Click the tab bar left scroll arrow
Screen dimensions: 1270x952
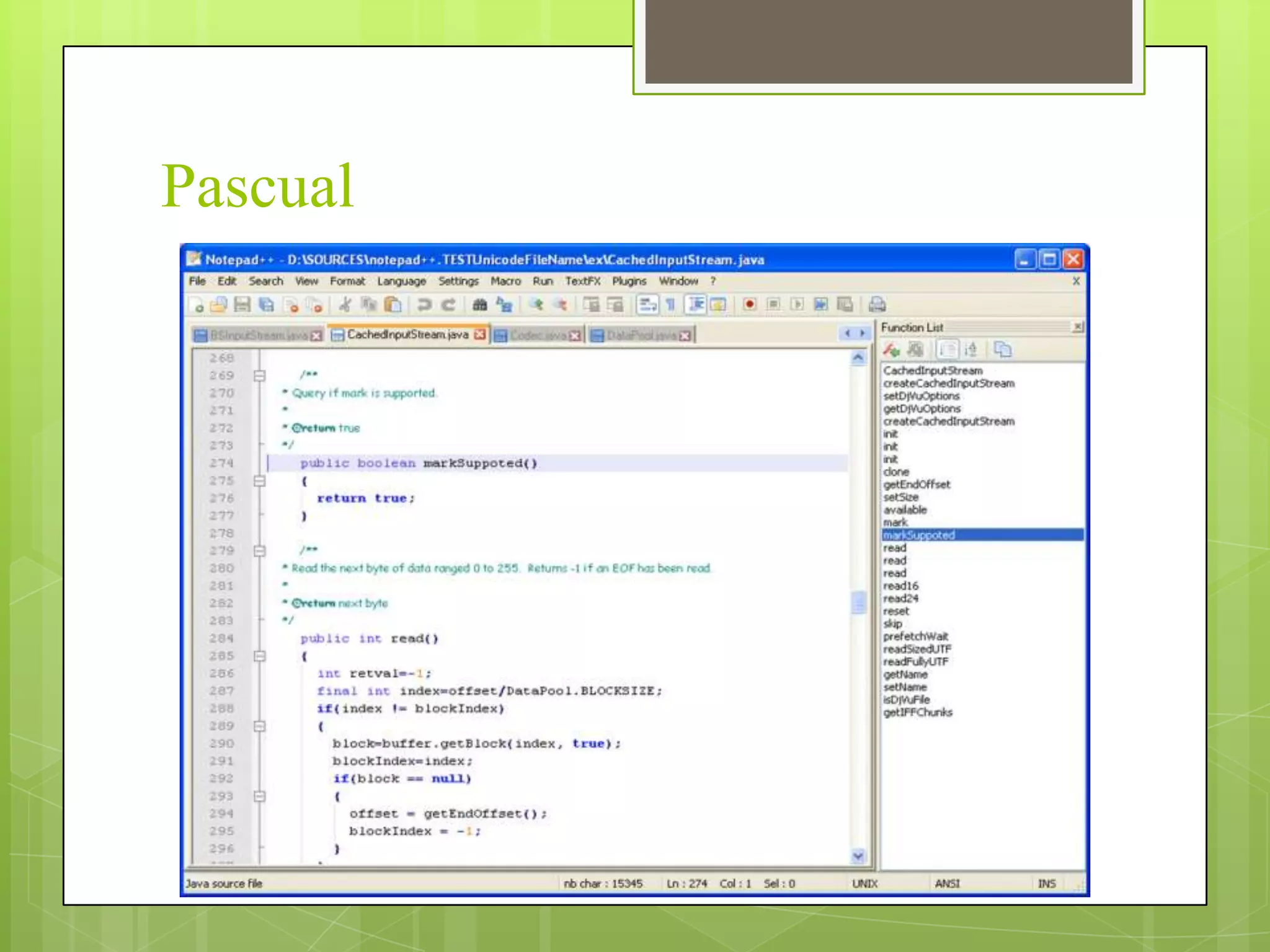click(847, 333)
